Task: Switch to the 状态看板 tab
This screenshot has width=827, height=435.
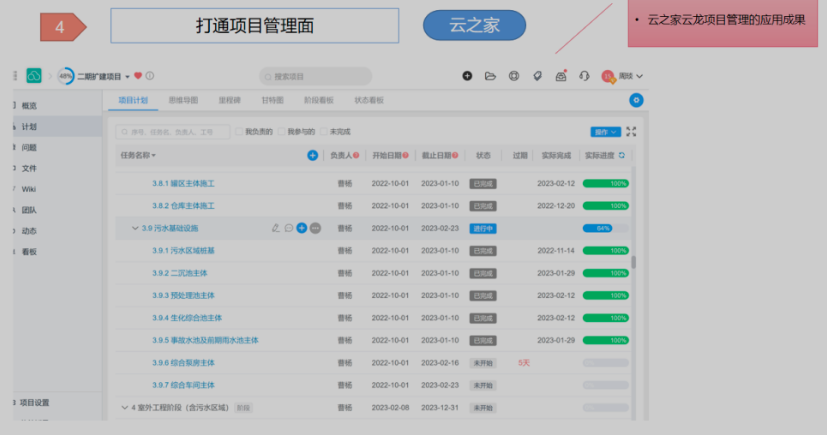Action: [369, 100]
